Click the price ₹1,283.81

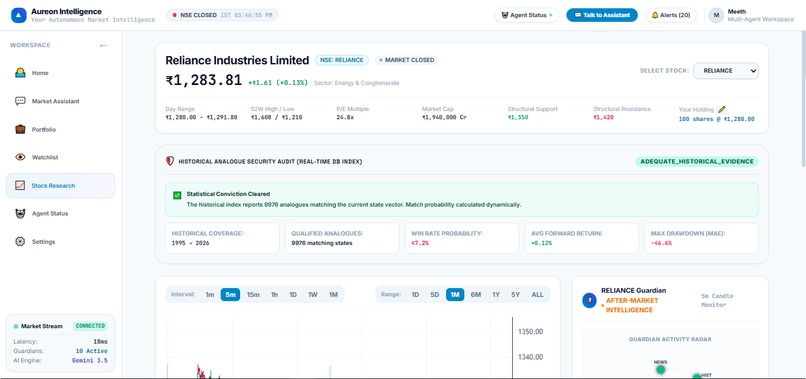[204, 81]
